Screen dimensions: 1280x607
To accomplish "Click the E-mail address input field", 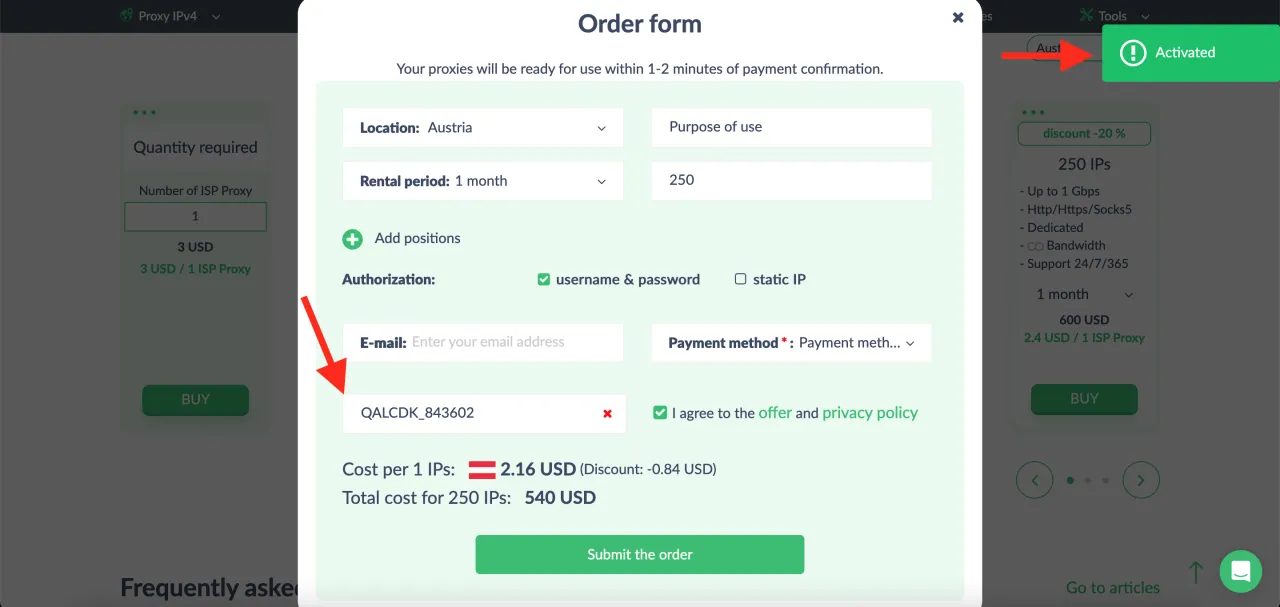I will point(510,342).
